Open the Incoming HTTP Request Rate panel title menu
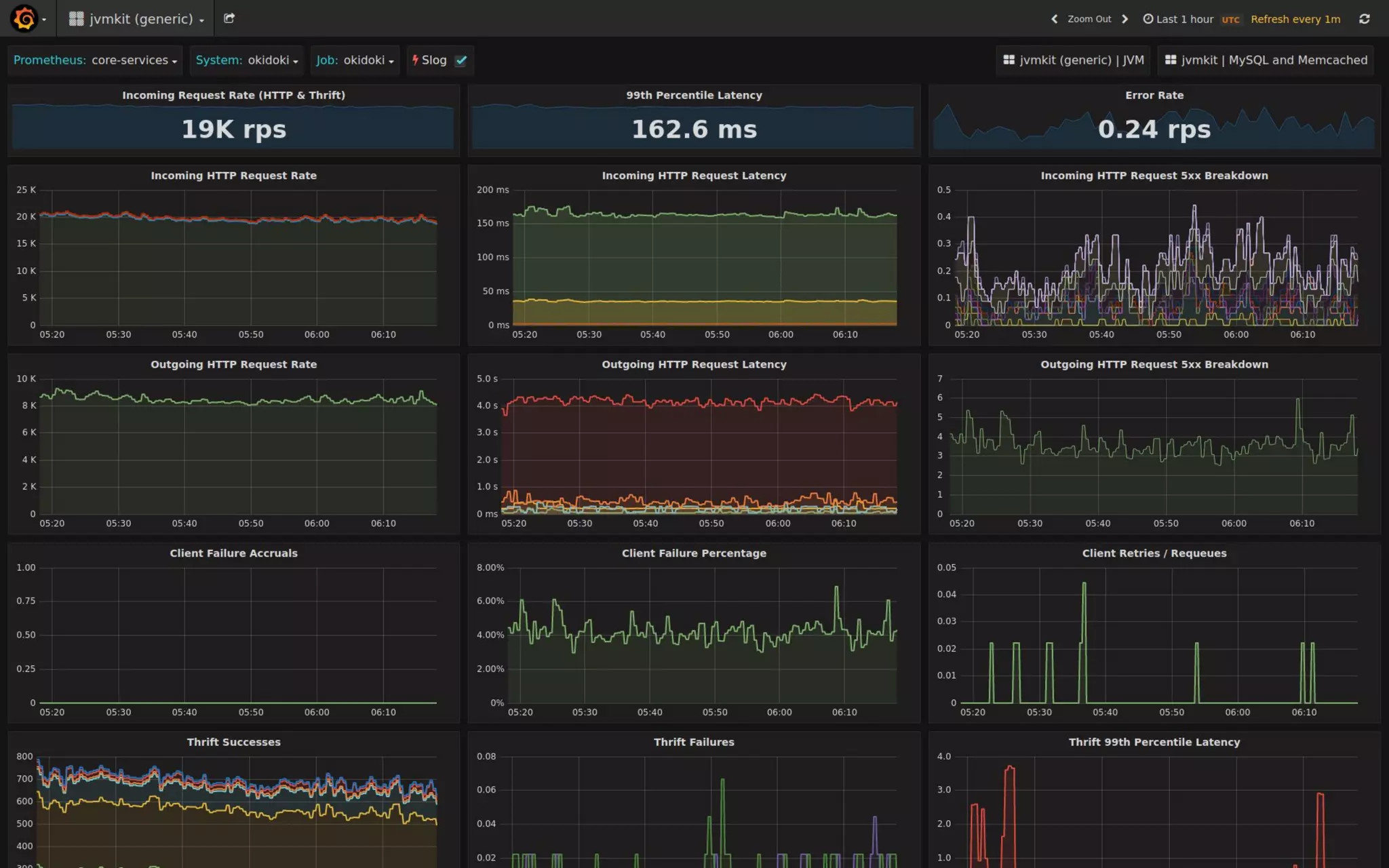This screenshot has width=1389, height=868. (233, 176)
